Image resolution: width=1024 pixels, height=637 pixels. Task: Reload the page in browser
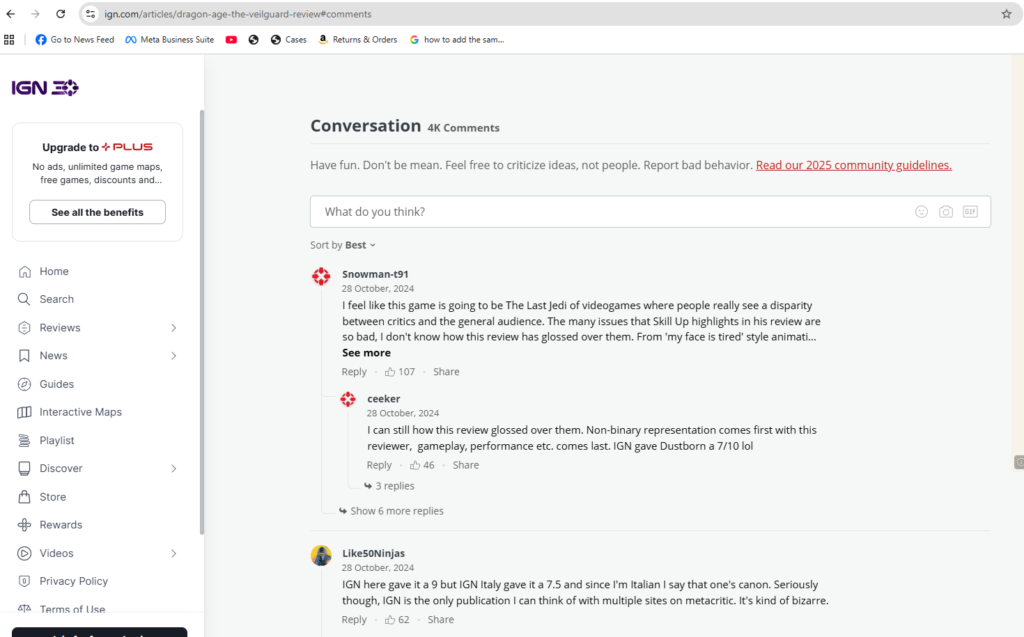point(60,14)
